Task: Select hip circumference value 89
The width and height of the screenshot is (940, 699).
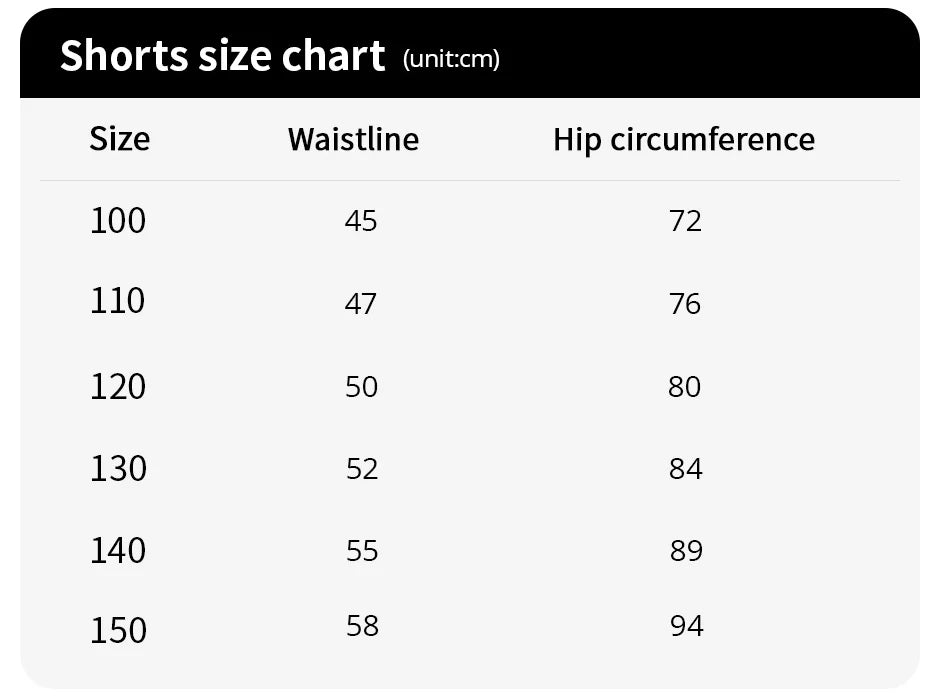Action: [x=687, y=550]
